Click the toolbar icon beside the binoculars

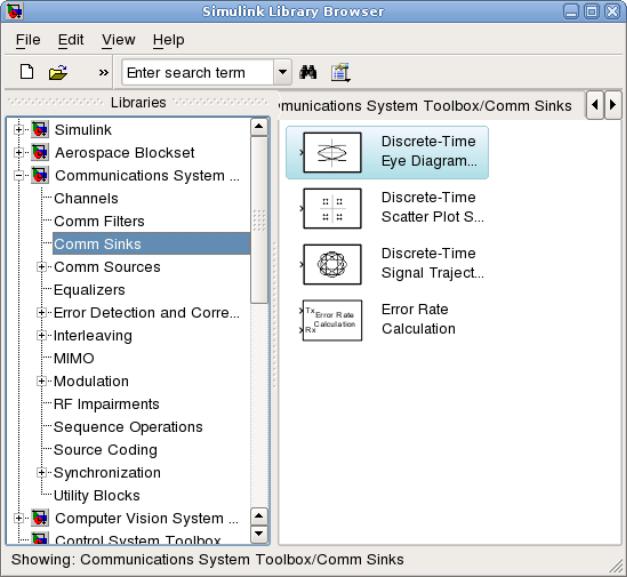340,72
